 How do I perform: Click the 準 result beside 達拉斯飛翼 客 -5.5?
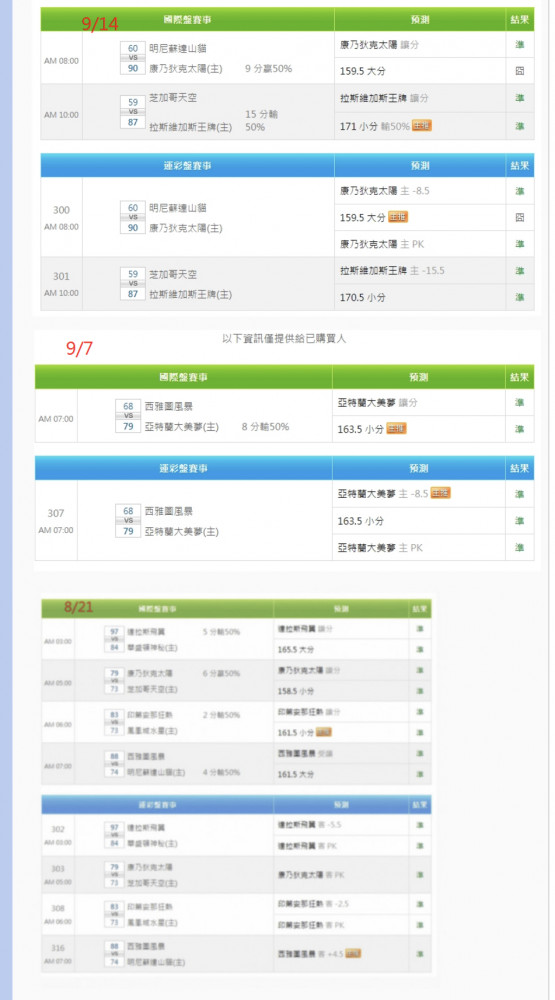tap(420, 825)
